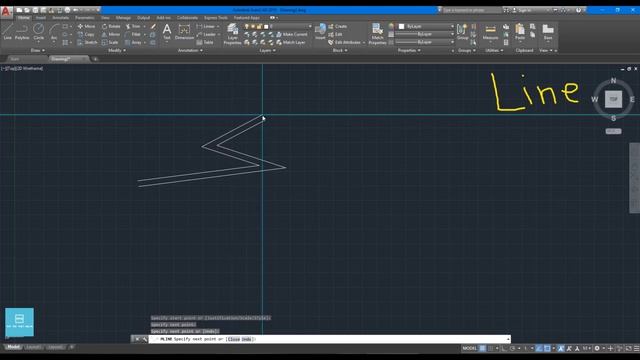Expand the Layers panel dropdown
Screen dimensions: 640x360
click(267, 50)
